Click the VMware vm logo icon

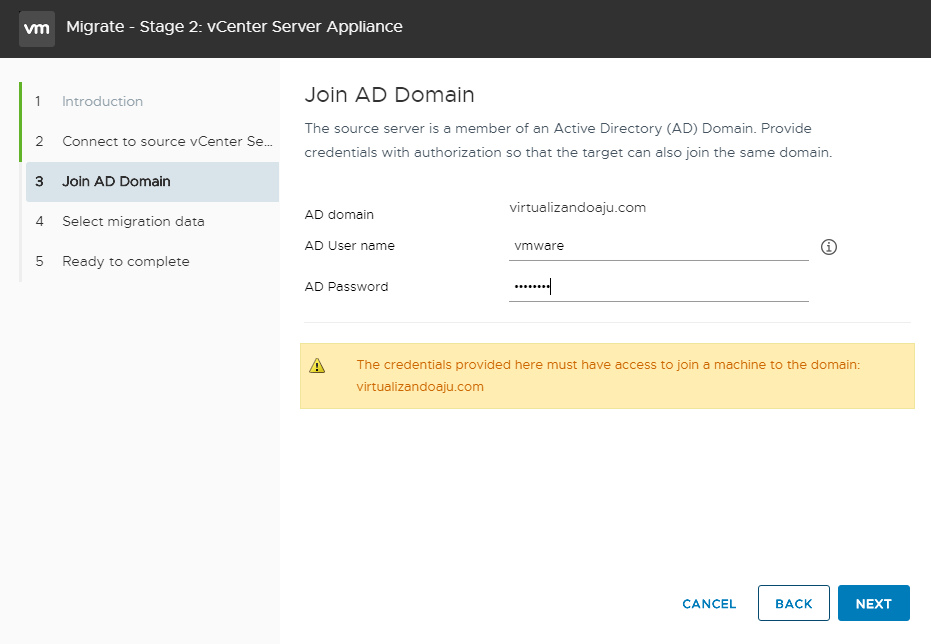pyautogui.click(x=37, y=28)
